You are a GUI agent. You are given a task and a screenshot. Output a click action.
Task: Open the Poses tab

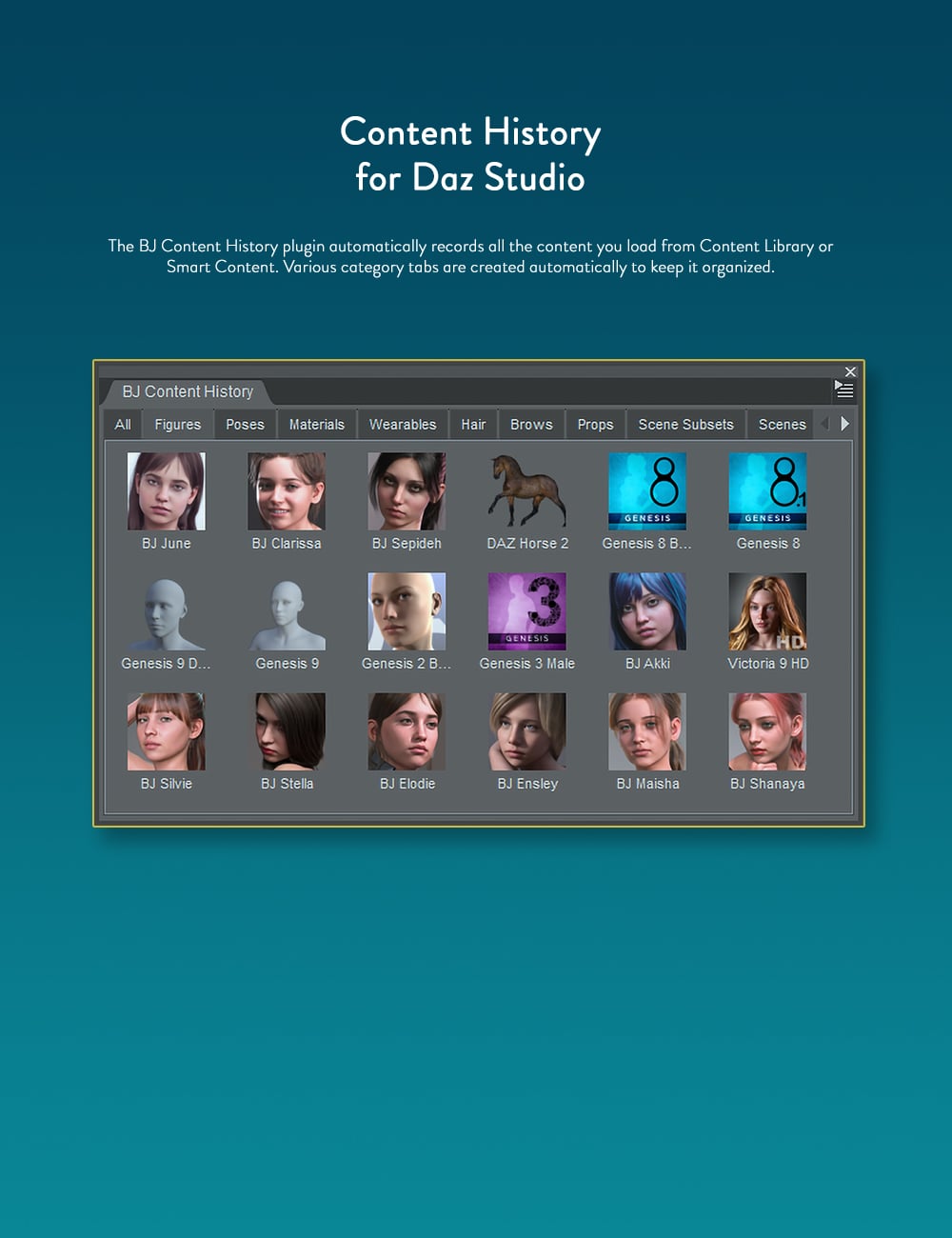(x=245, y=425)
